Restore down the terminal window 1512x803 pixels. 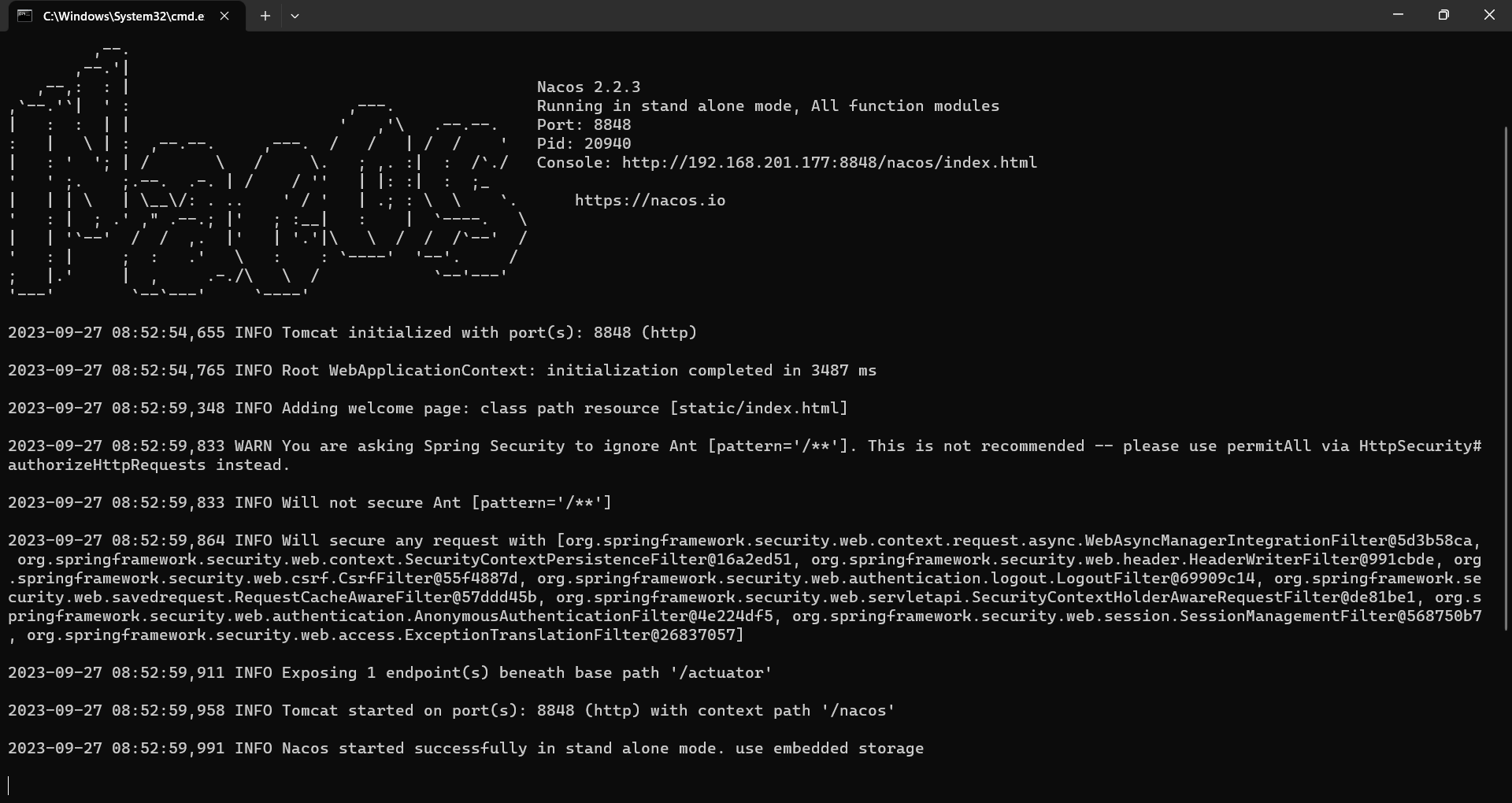click(x=1443, y=15)
